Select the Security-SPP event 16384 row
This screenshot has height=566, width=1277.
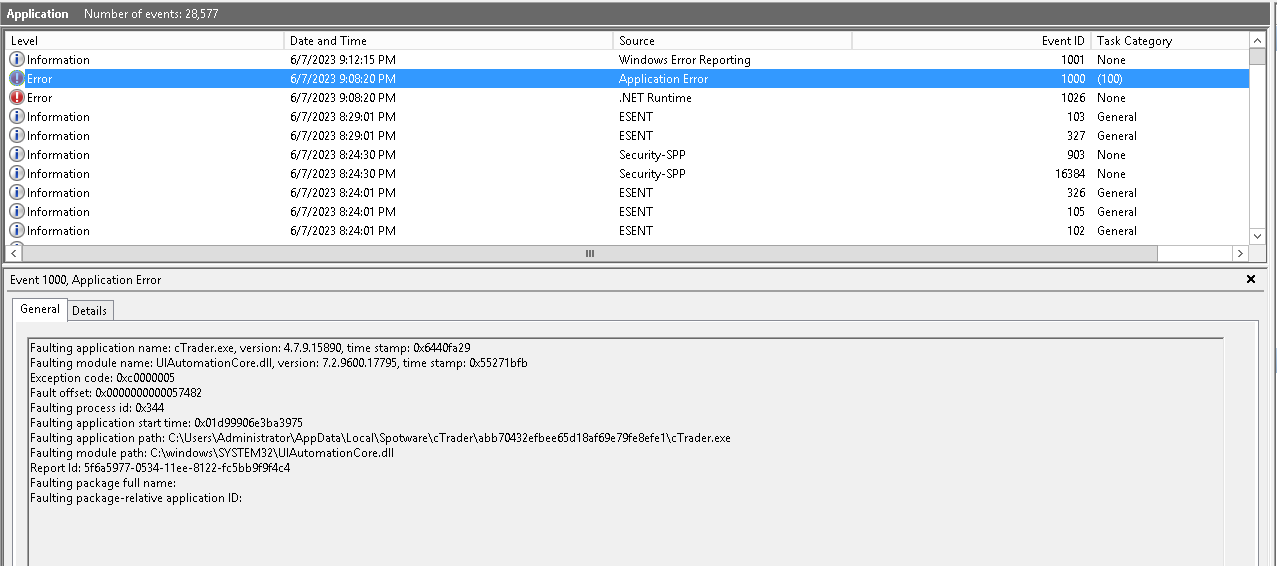pyautogui.click(x=628, y=174)
